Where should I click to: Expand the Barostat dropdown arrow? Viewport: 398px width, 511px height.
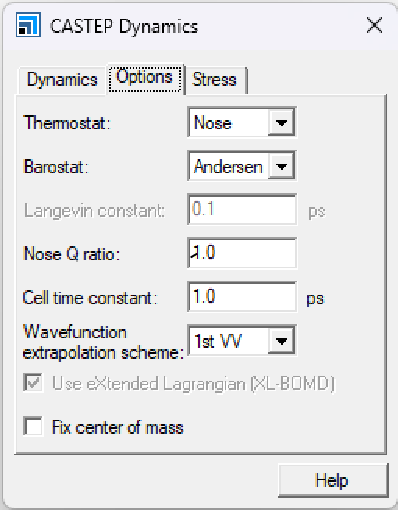281,166
